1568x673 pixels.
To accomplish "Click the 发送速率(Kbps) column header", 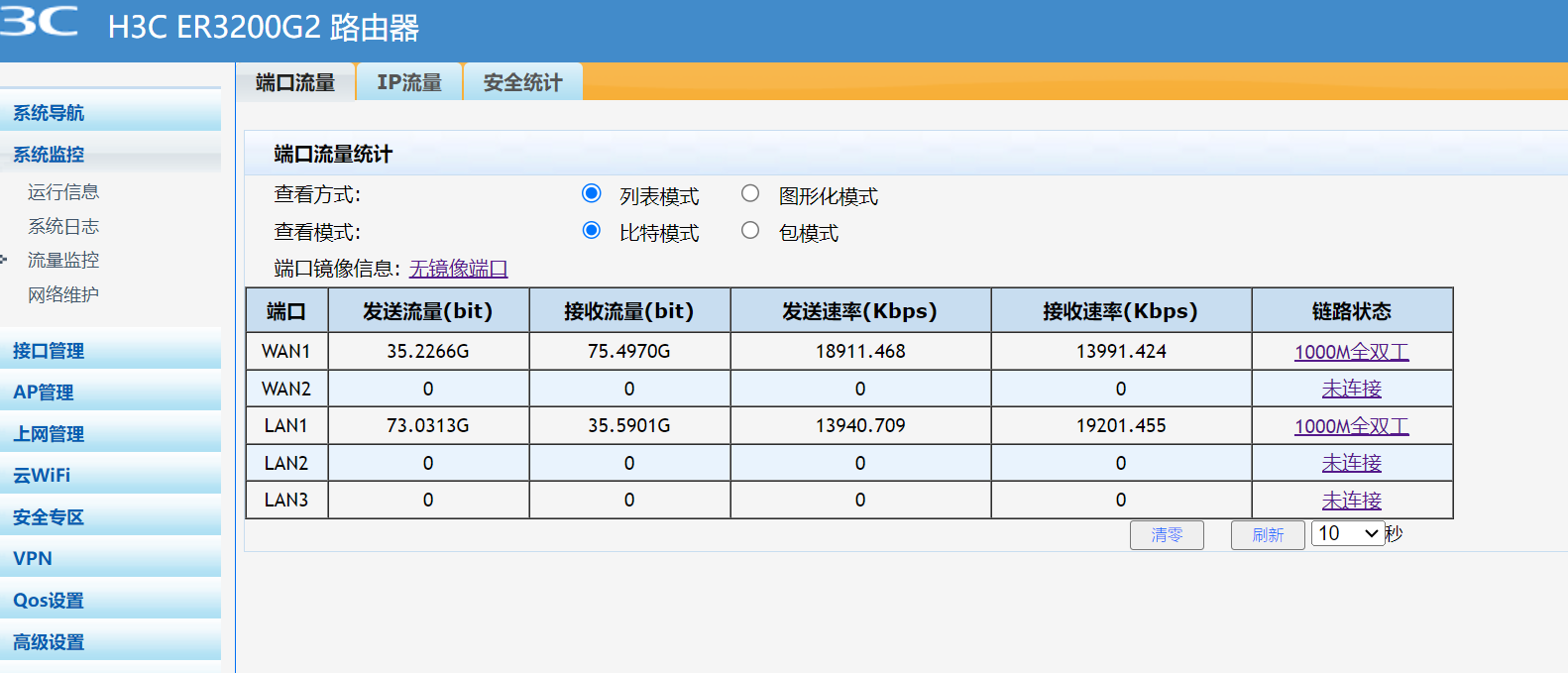I will 860,311.
